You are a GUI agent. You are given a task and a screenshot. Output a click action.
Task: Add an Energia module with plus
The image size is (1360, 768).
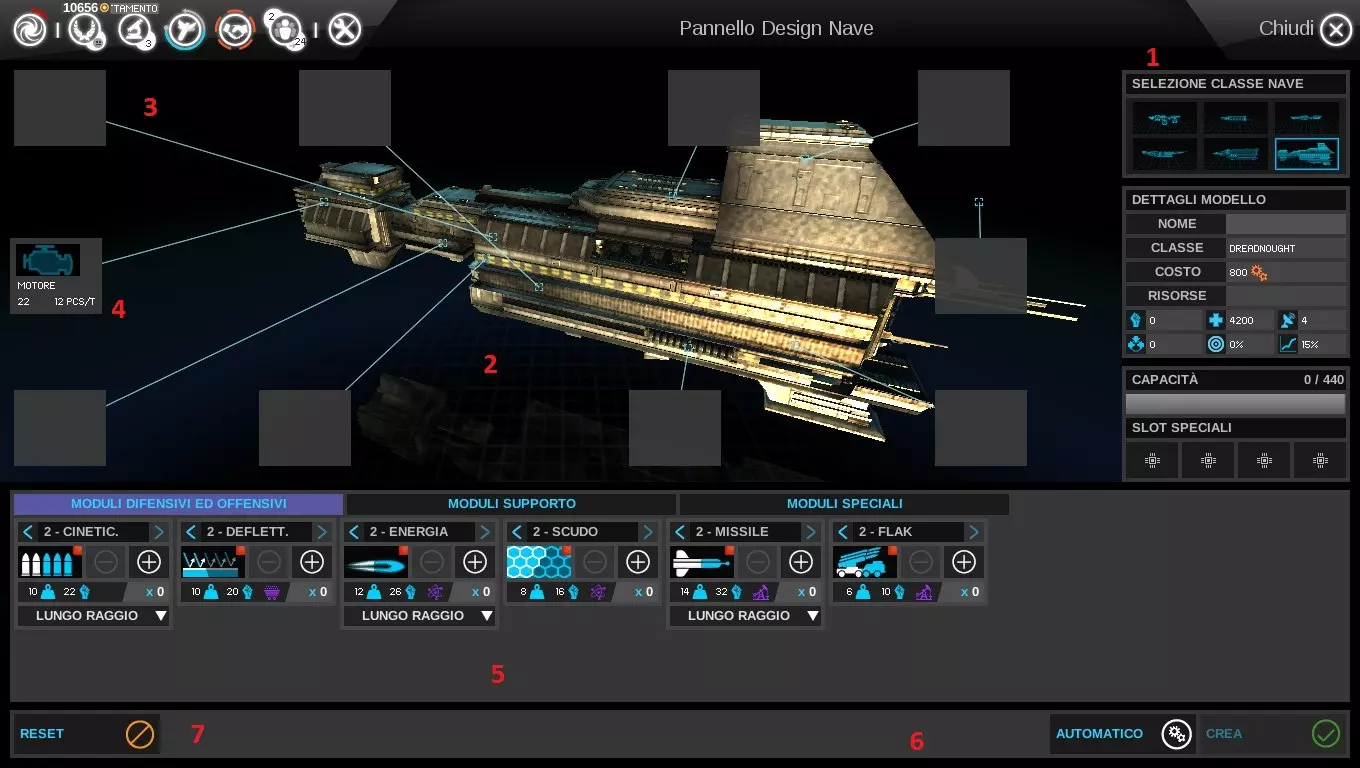(x=474, y=562)
